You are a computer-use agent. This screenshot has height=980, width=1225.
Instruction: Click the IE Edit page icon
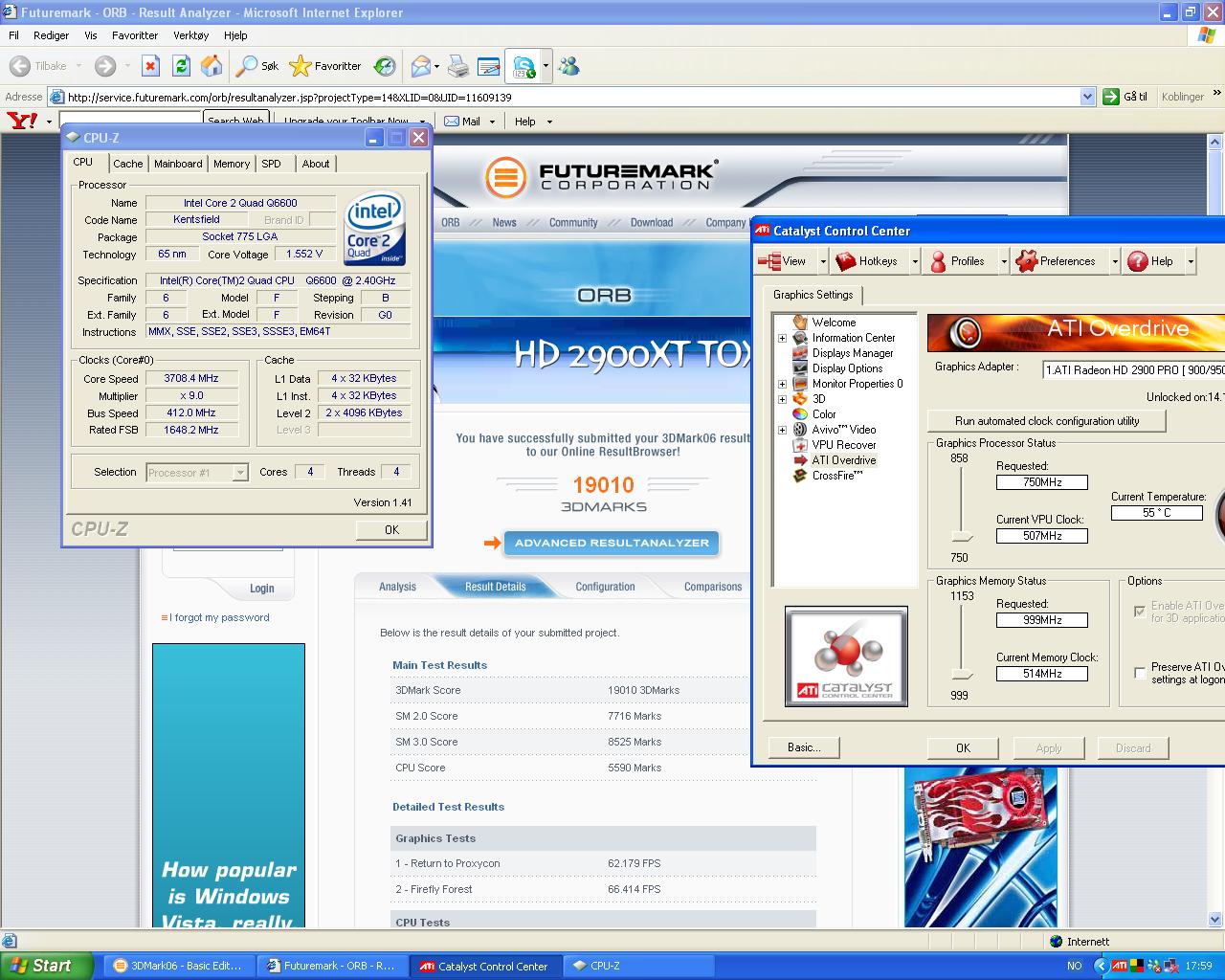pyautogui.click(x=489, y=66)
